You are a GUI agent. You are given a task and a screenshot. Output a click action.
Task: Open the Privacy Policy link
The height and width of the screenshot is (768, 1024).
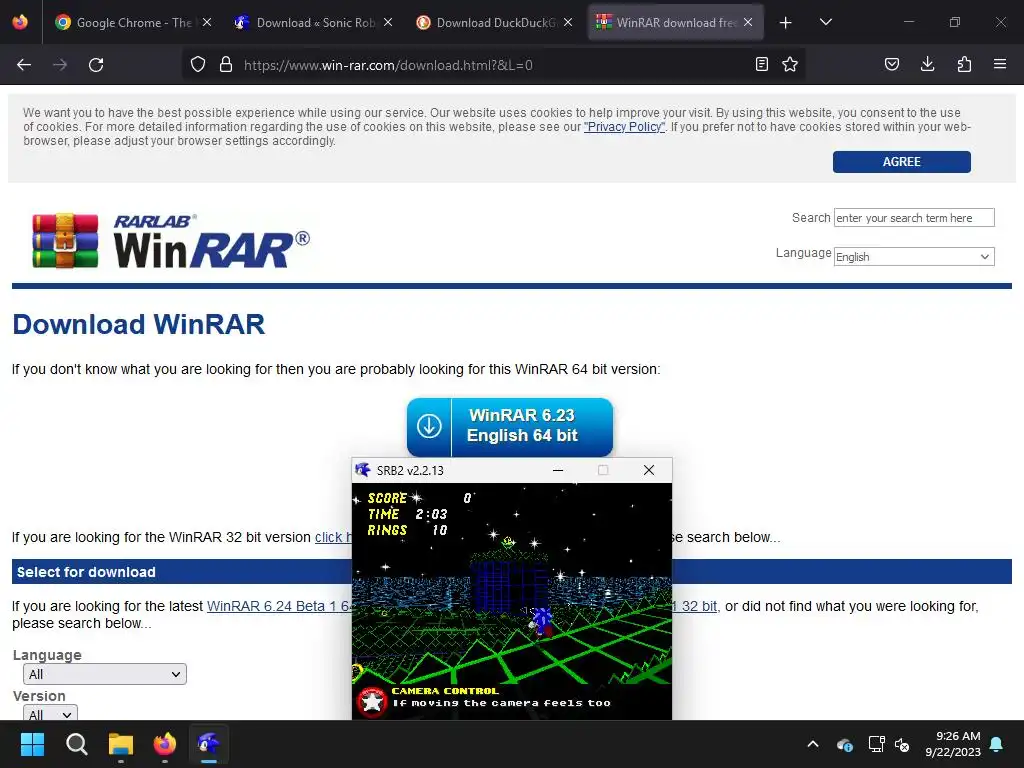click(x=624, y=127)
